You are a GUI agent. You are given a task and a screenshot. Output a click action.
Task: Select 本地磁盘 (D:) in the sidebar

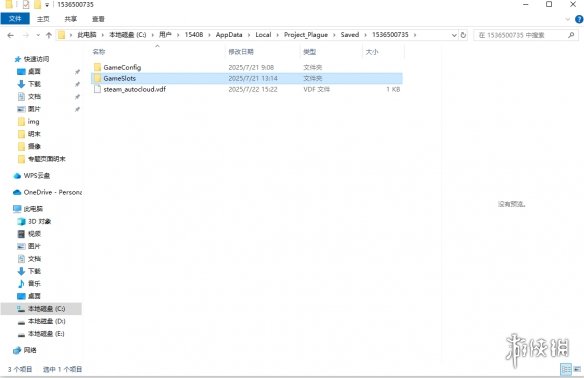(47, 321)
